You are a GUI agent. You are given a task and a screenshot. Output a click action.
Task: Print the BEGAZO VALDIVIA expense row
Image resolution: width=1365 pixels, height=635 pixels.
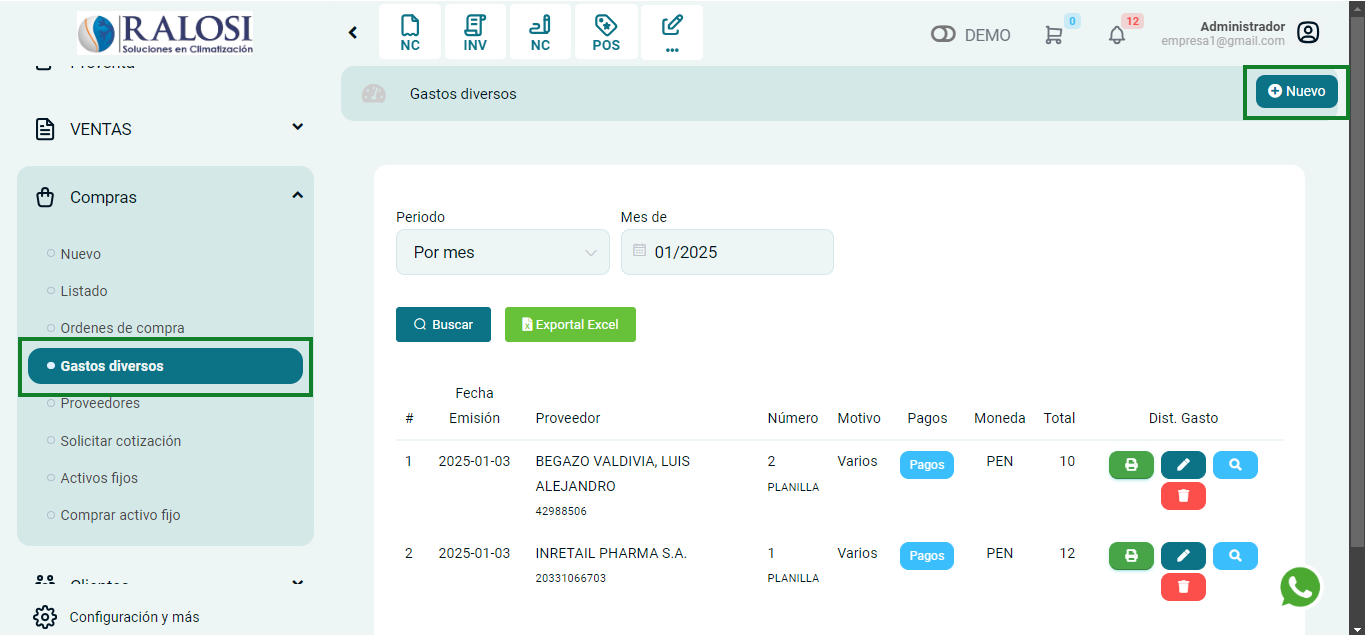tap(1131, 465)
